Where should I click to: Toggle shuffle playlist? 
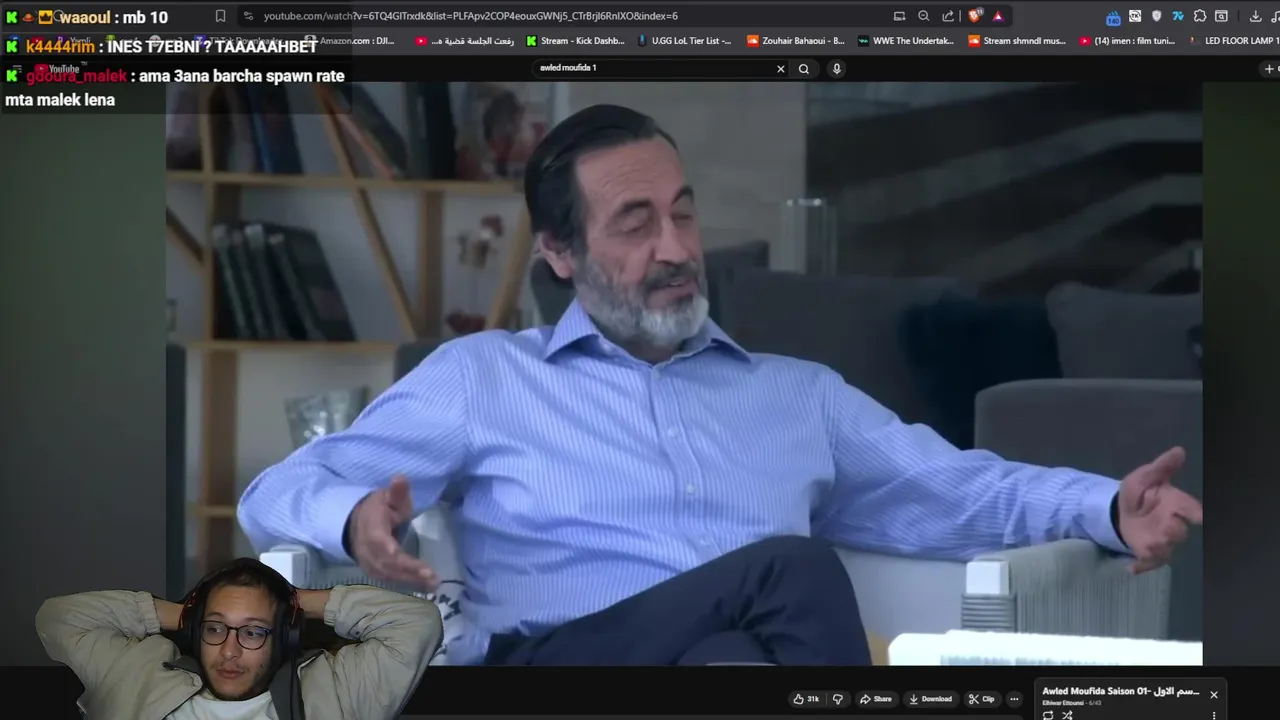point(1067,715)
